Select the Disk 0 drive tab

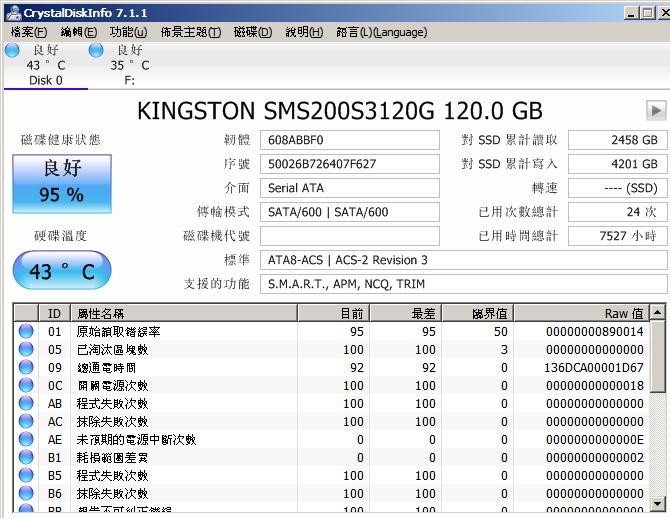[x=46, y=65]
